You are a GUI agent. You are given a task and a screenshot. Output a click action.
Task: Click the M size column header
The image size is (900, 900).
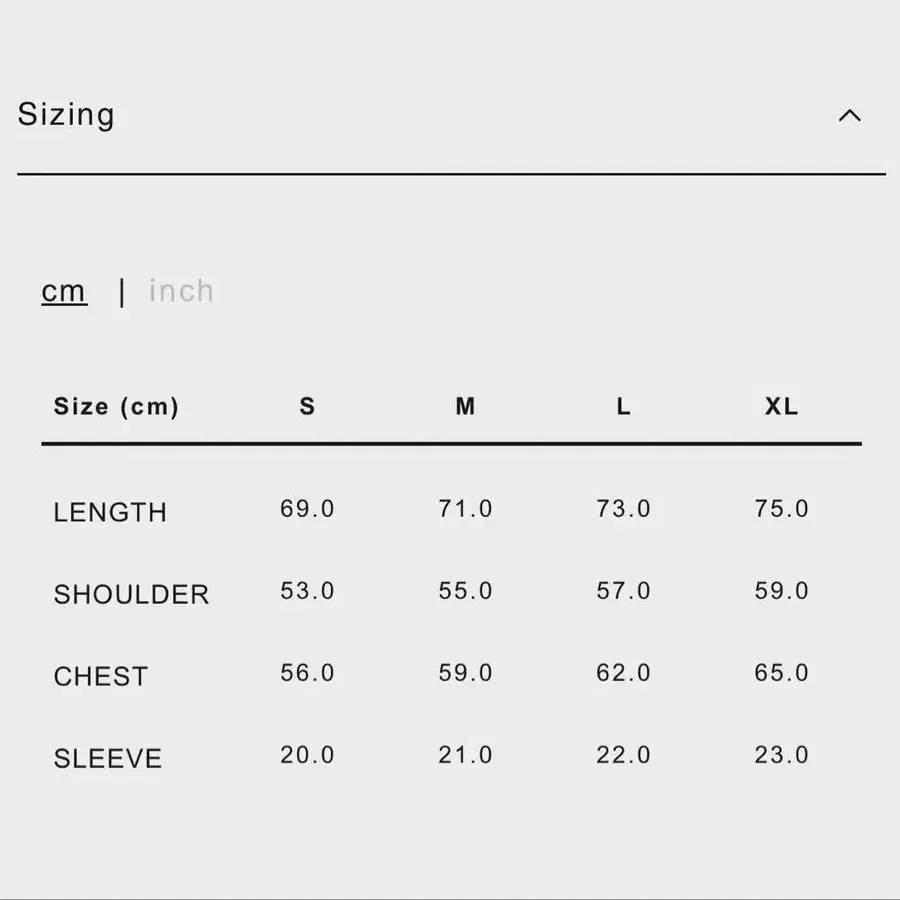pyautogui.click(x=465, y=406)
